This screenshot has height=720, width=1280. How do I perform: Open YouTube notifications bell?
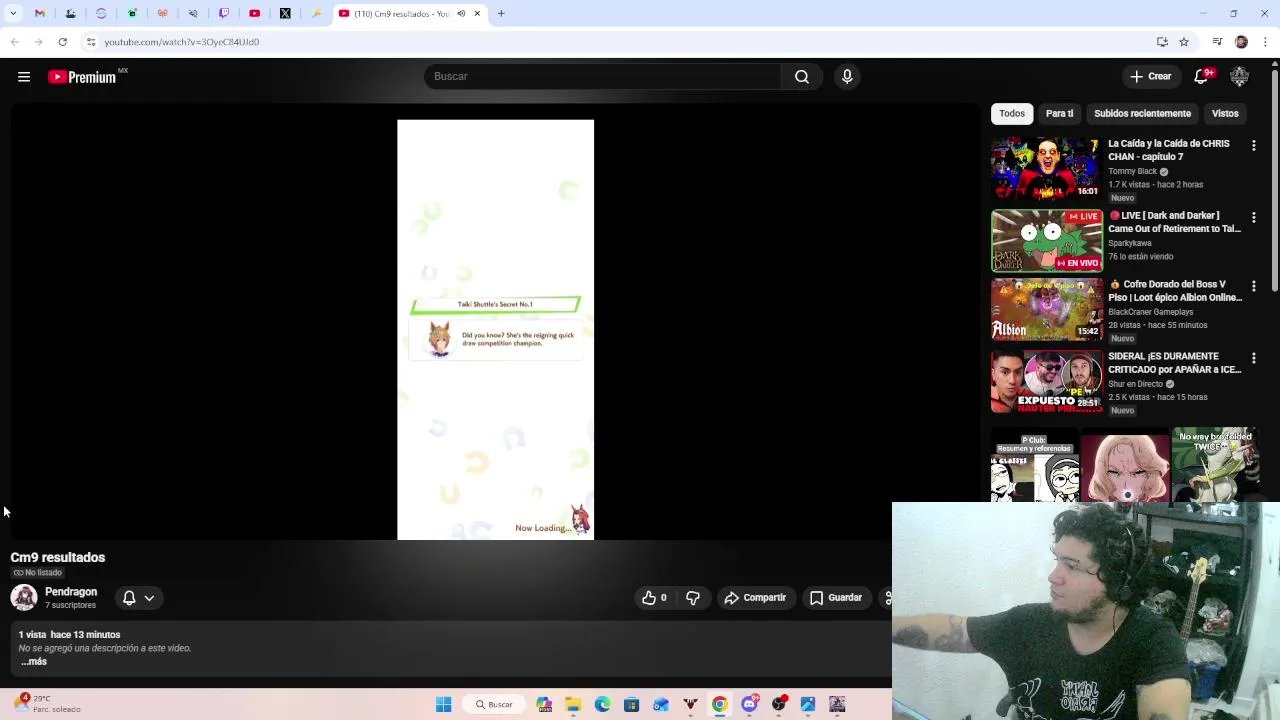1202,77
